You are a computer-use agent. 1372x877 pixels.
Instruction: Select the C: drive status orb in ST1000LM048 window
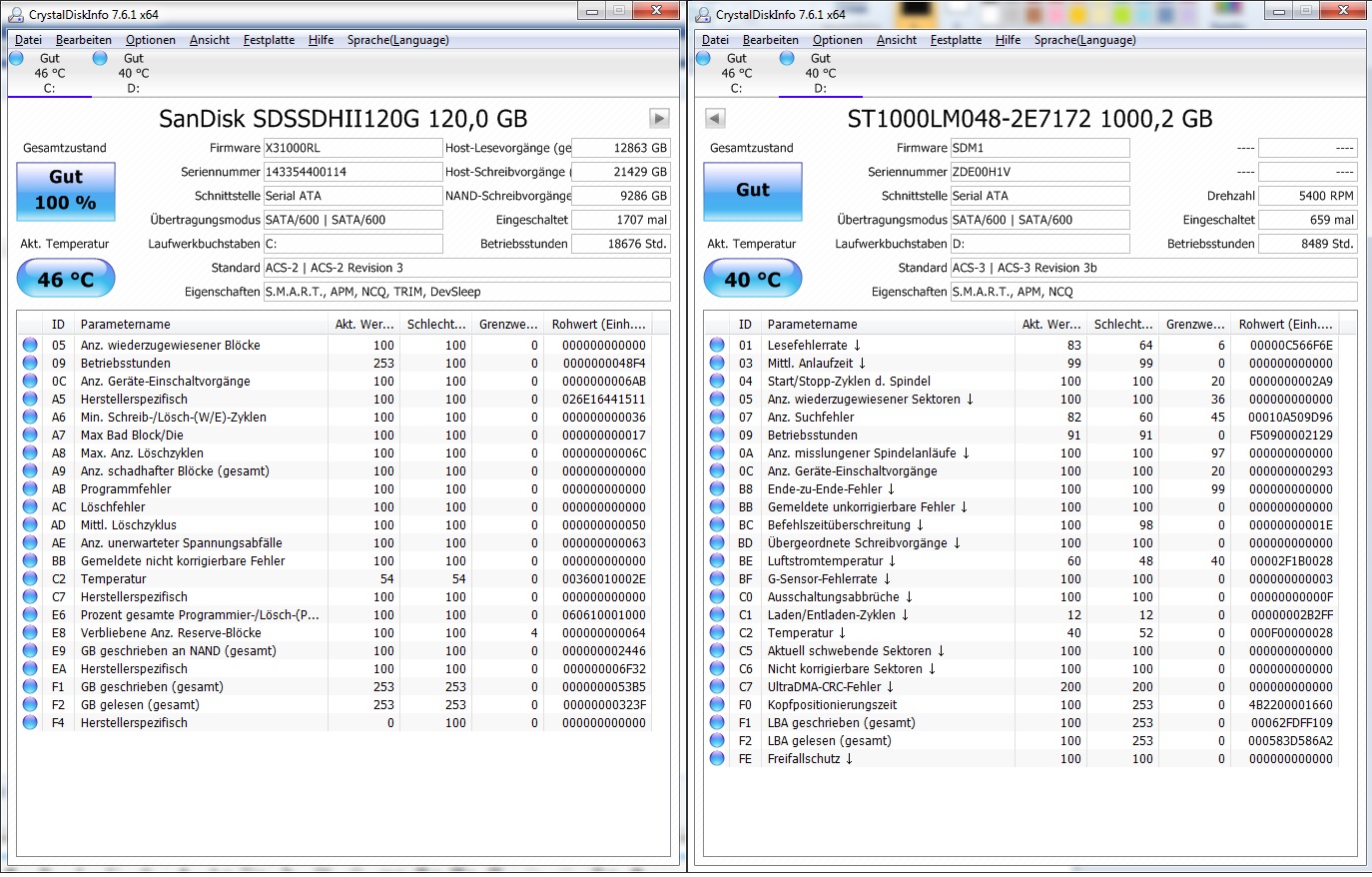click(703, 58)
